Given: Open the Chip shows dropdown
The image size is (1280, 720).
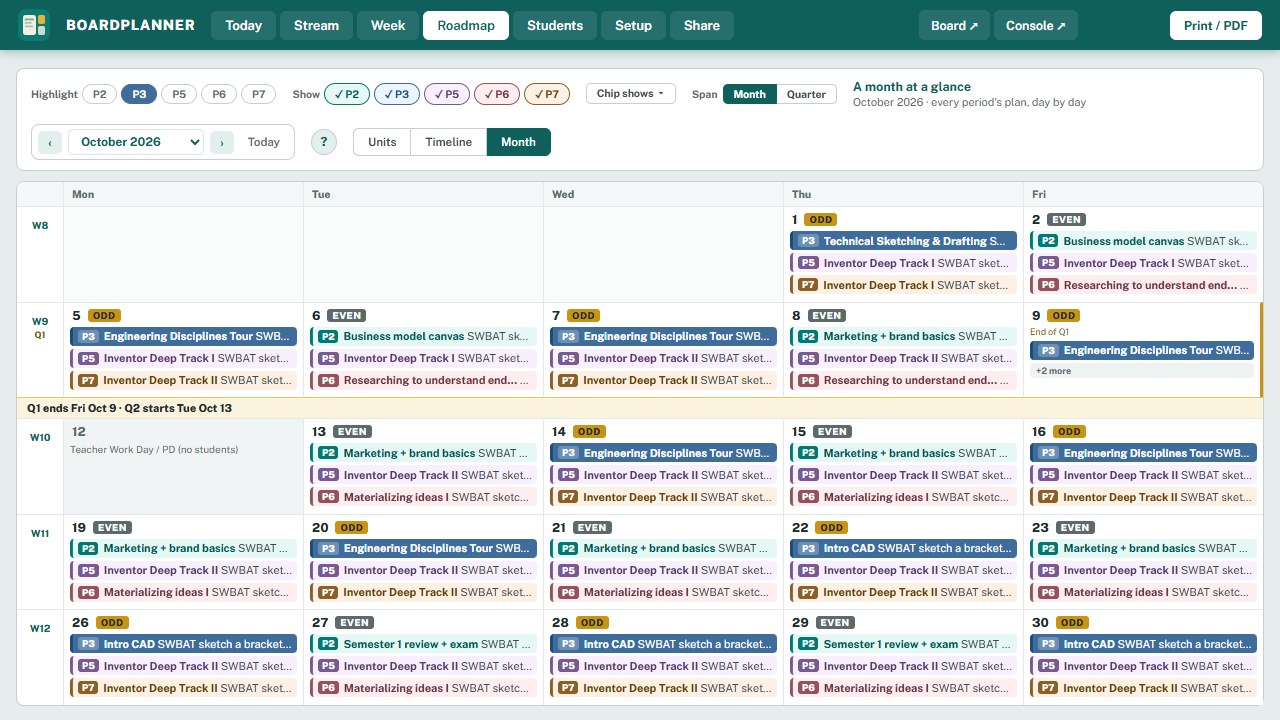Looking at the screenshot, I should coord(631,94).
